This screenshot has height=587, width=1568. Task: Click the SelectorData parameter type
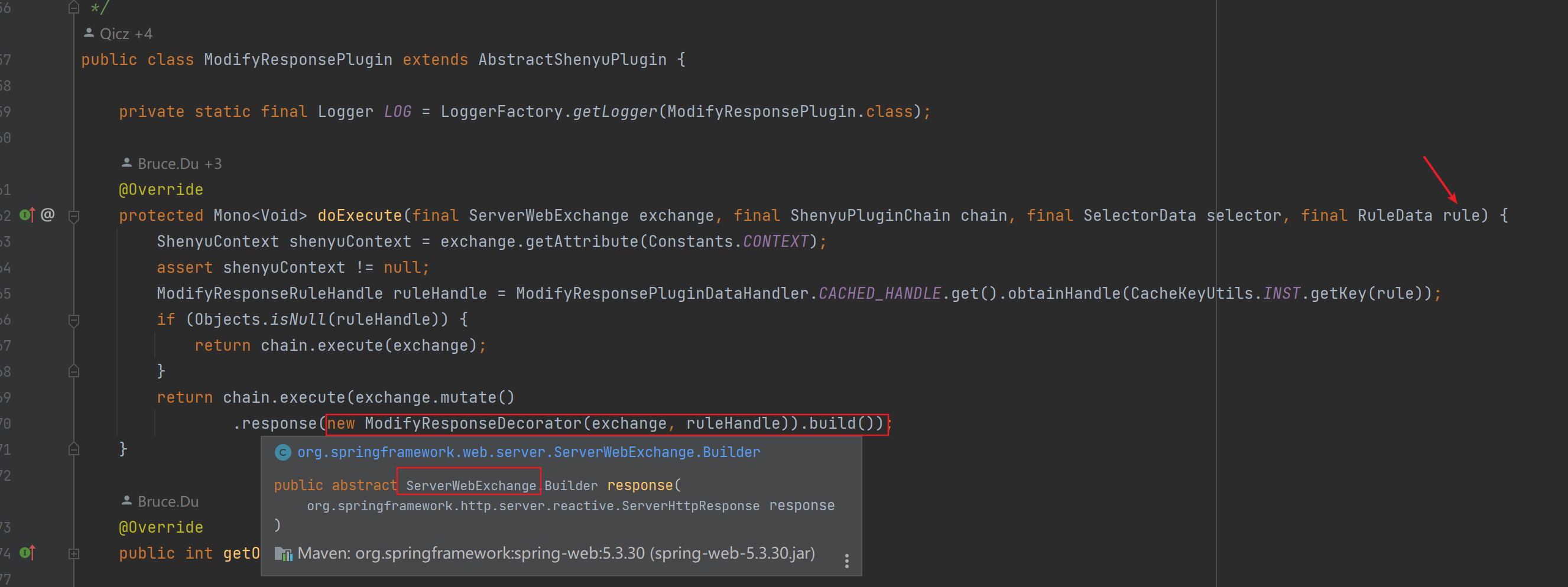tap(1140, 216)
